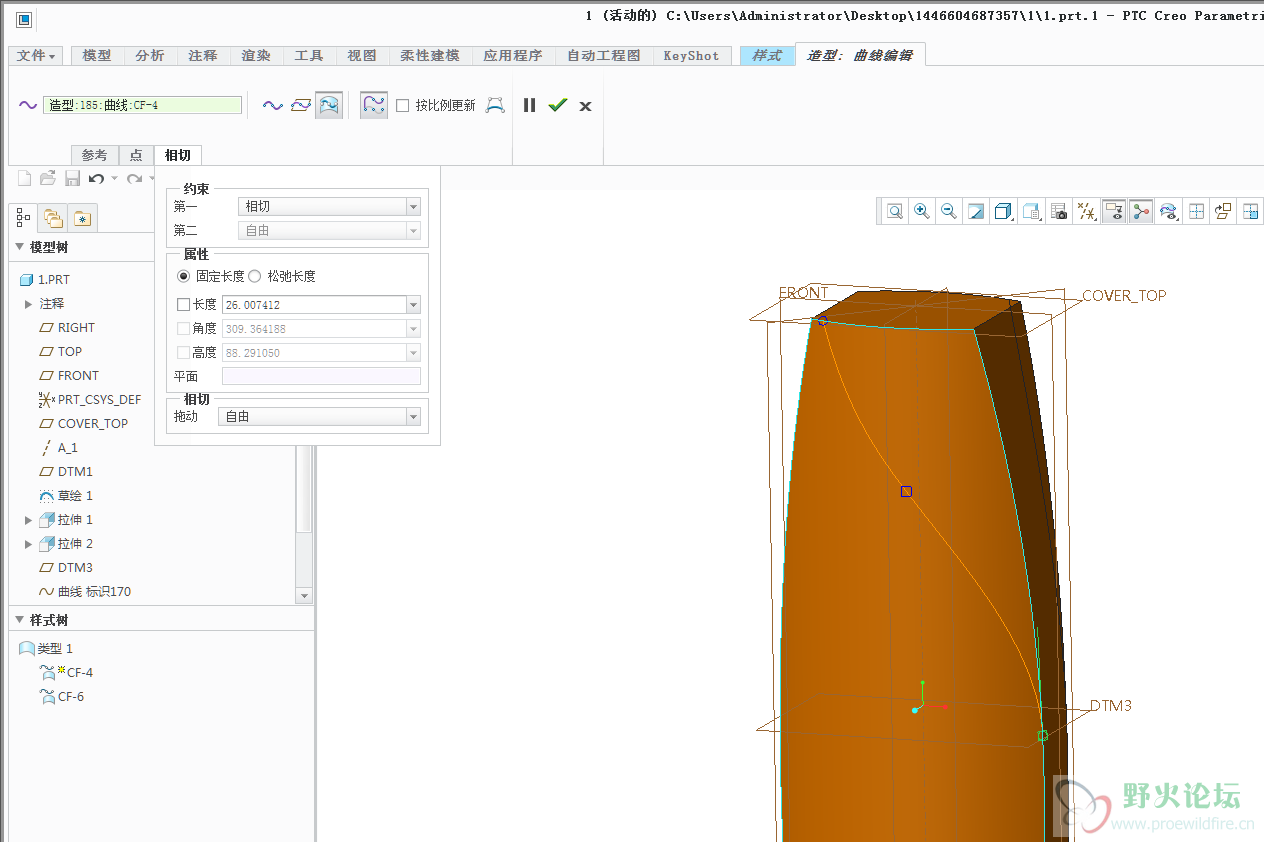Screen dimensions: 1264x842
Task: Select 草绘 1 in the model tree
Action: [75, 495]
